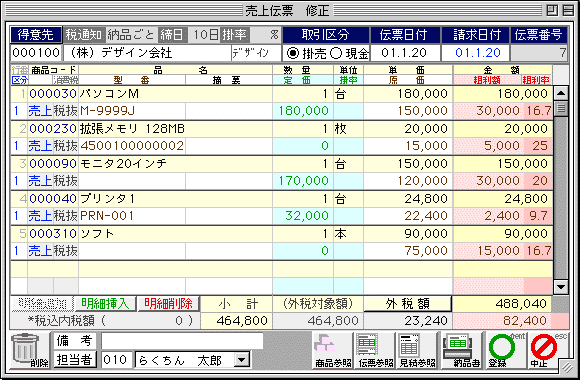Click the window collapse box in title bar
Viewport: 580px width, 380px height.
[x=553, y=10]
